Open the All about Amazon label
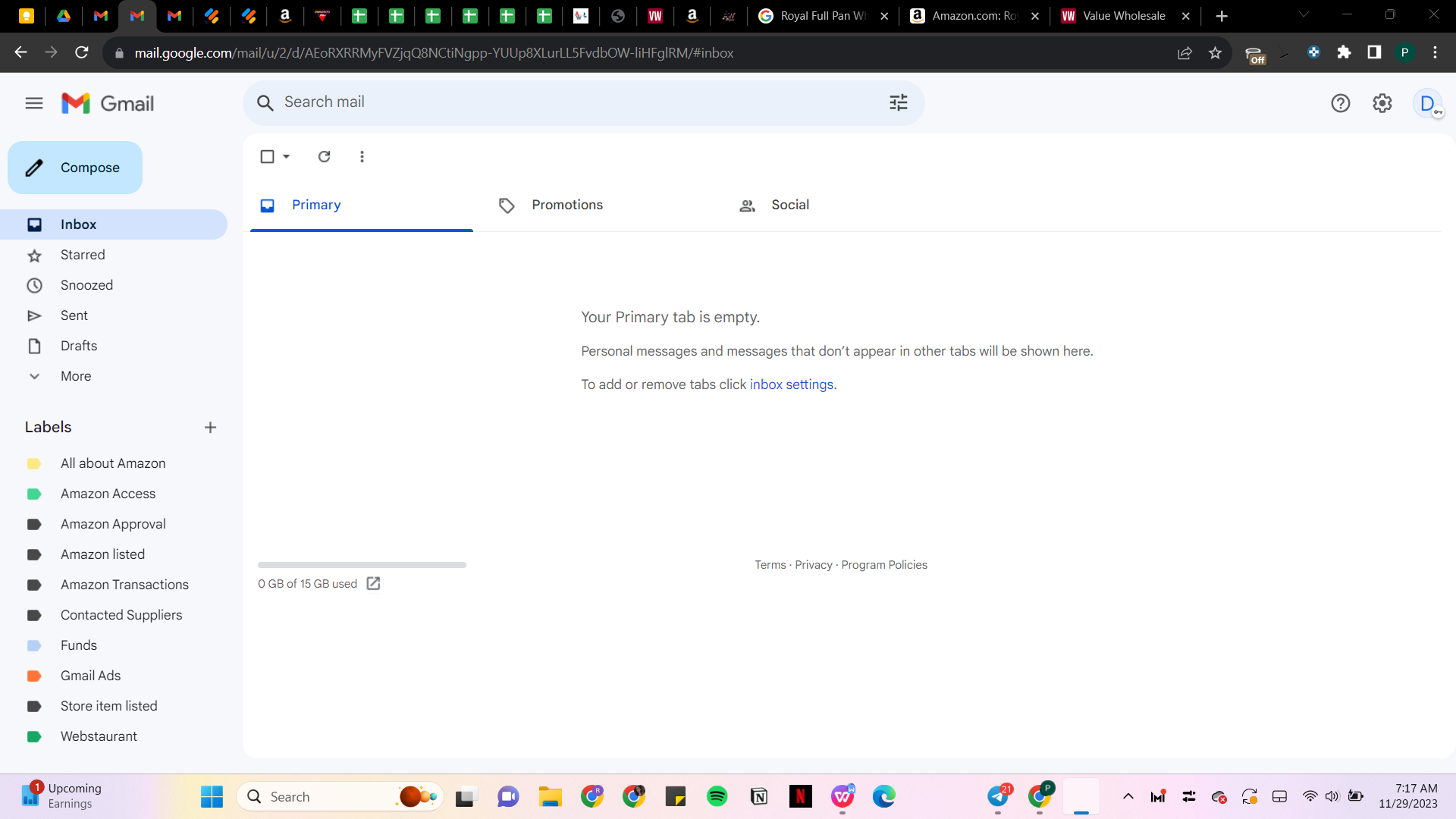 pos(114,463)
